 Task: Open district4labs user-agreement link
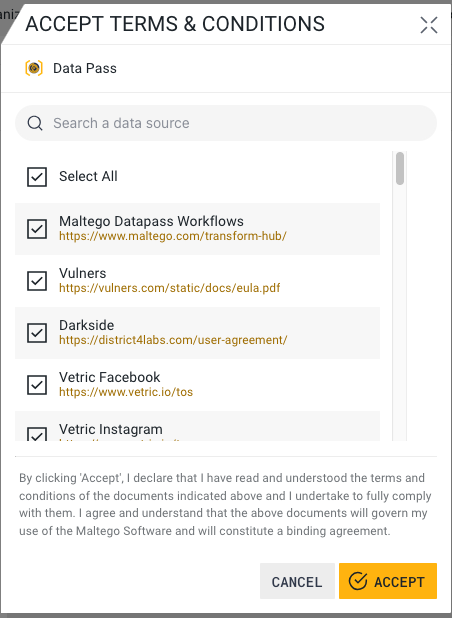click(x=173, y=340)
